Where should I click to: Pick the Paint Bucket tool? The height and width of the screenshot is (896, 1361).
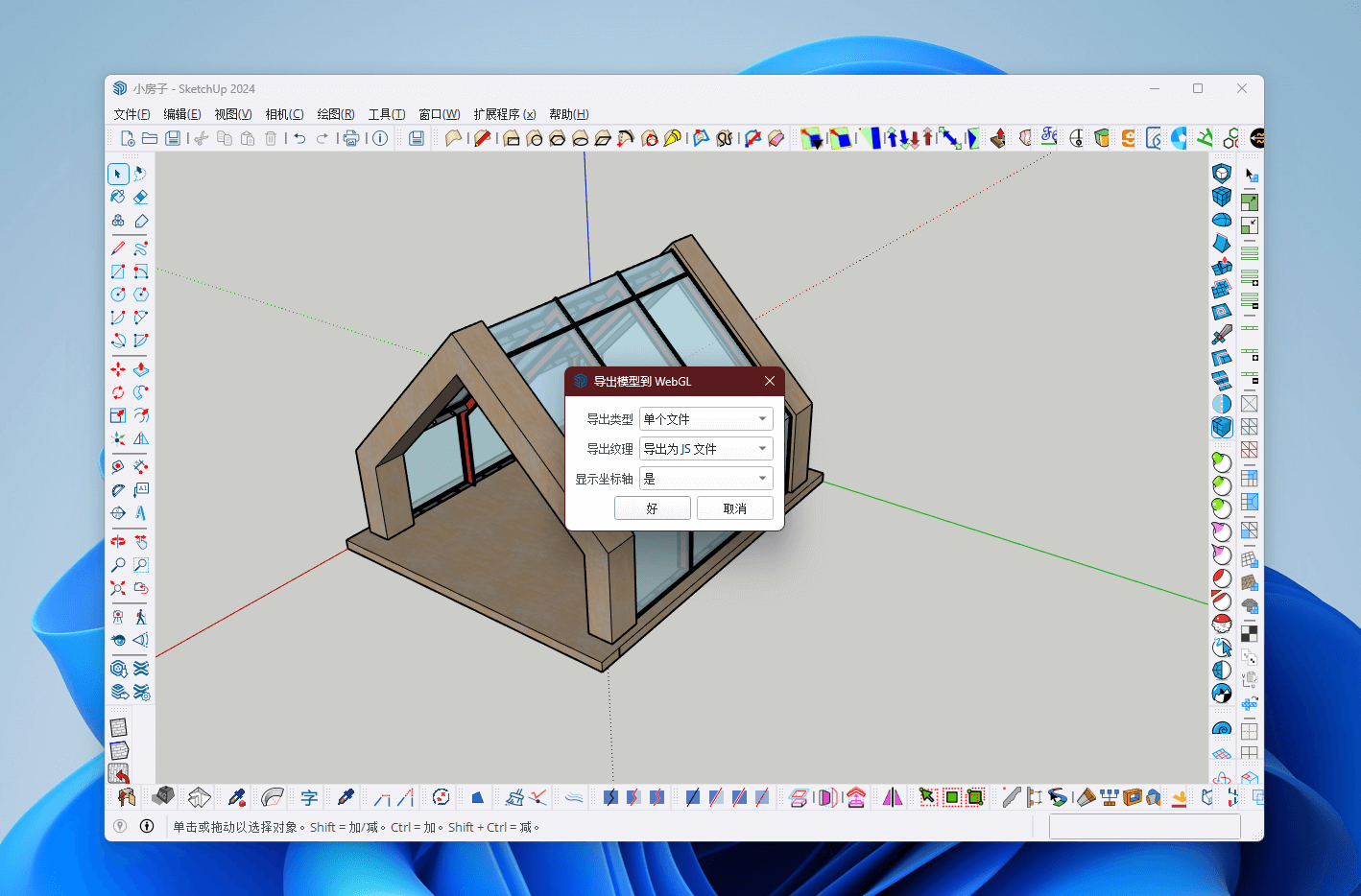coord(118,197)
